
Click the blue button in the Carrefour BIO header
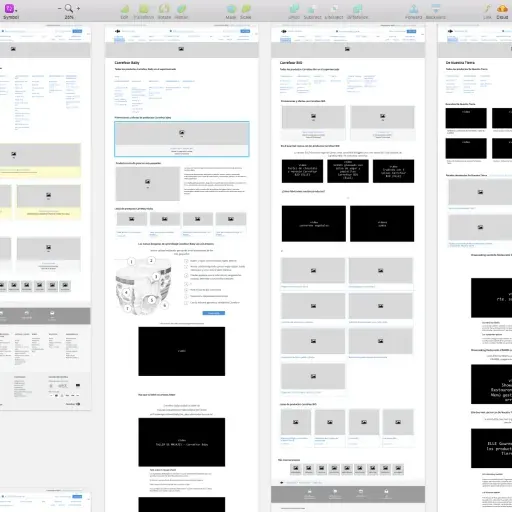point(411,31)
